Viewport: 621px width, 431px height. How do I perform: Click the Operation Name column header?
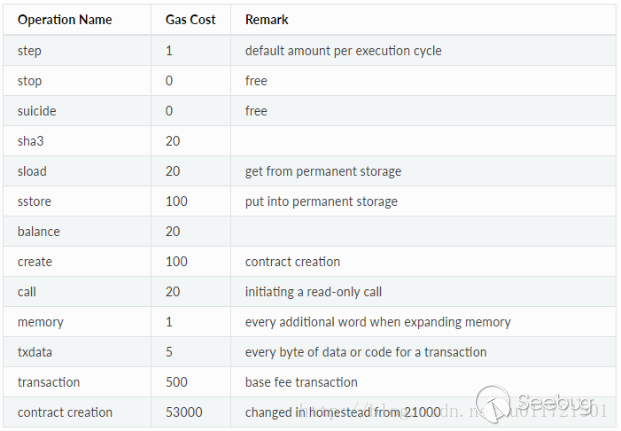pos(65,20)
